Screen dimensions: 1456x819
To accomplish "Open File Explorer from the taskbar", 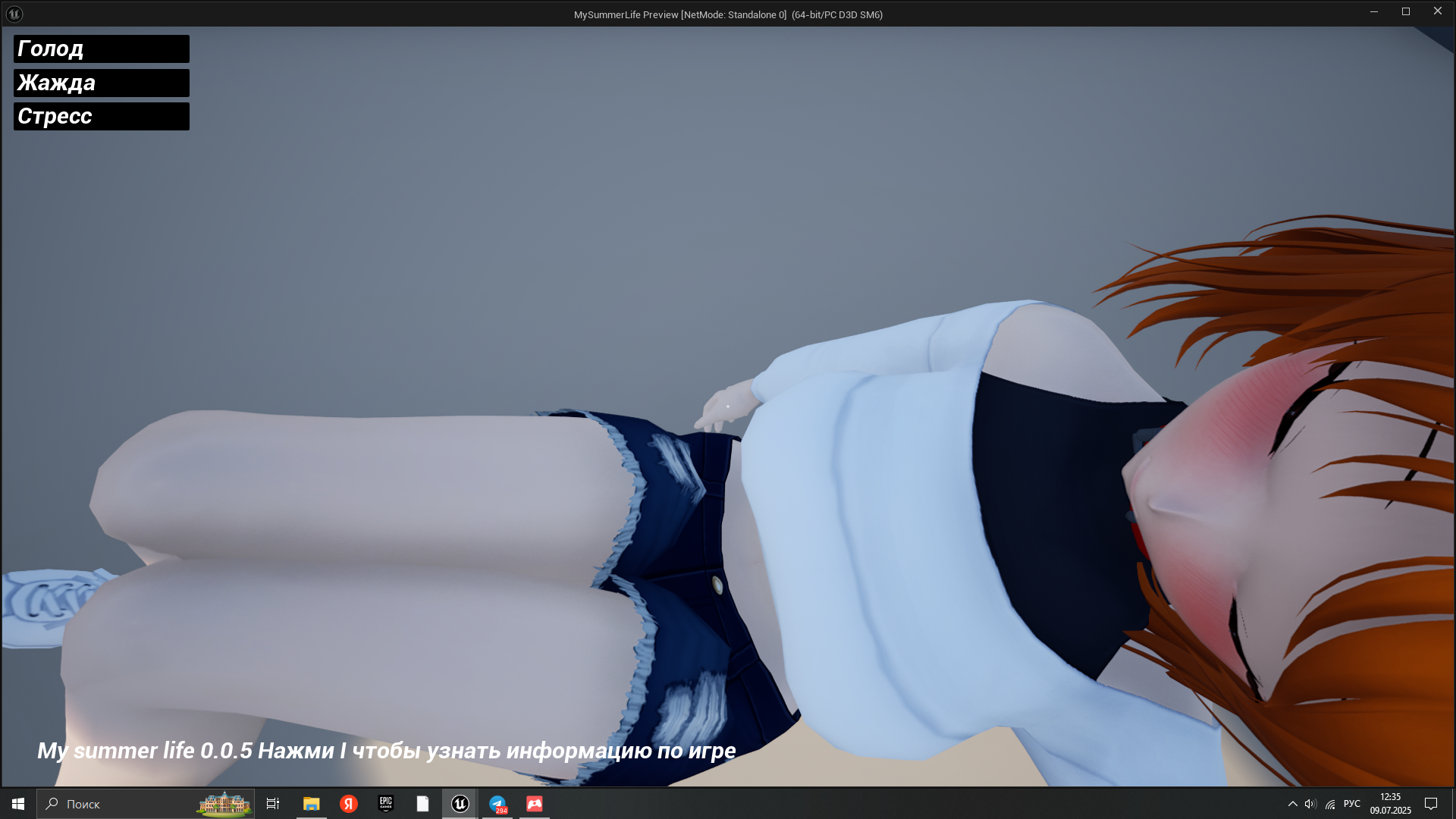I will (311, 804).
